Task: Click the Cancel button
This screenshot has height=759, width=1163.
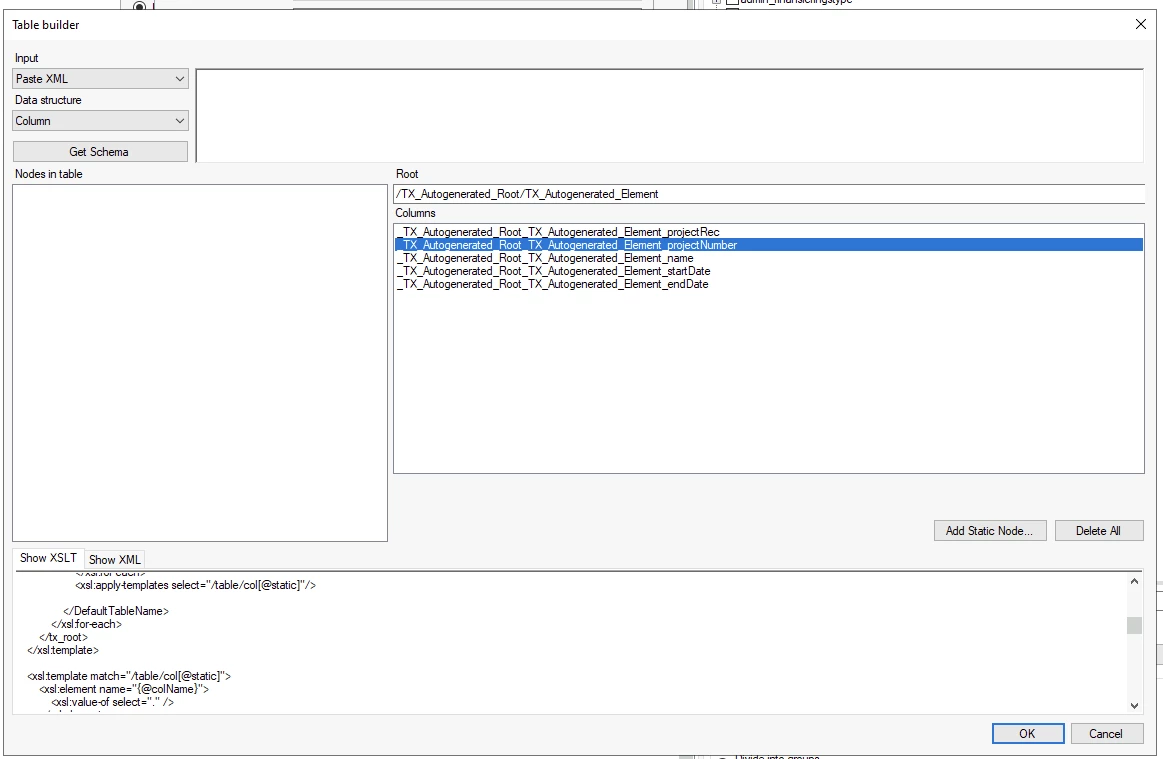Action: click(1105, 734)
